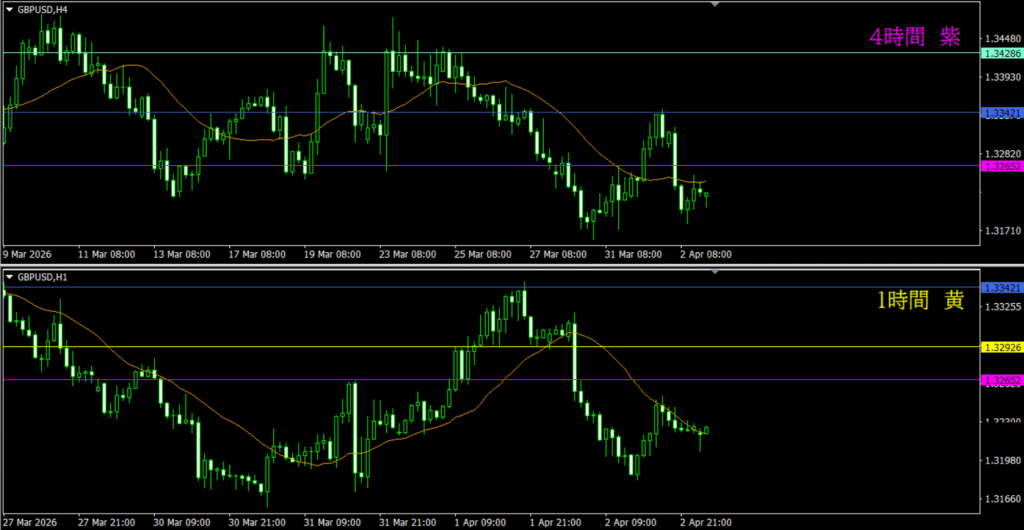Select the magenta 1.32652 label on H1 chart
This screenshot has width=1024, height=530.
pos(1001,380)
